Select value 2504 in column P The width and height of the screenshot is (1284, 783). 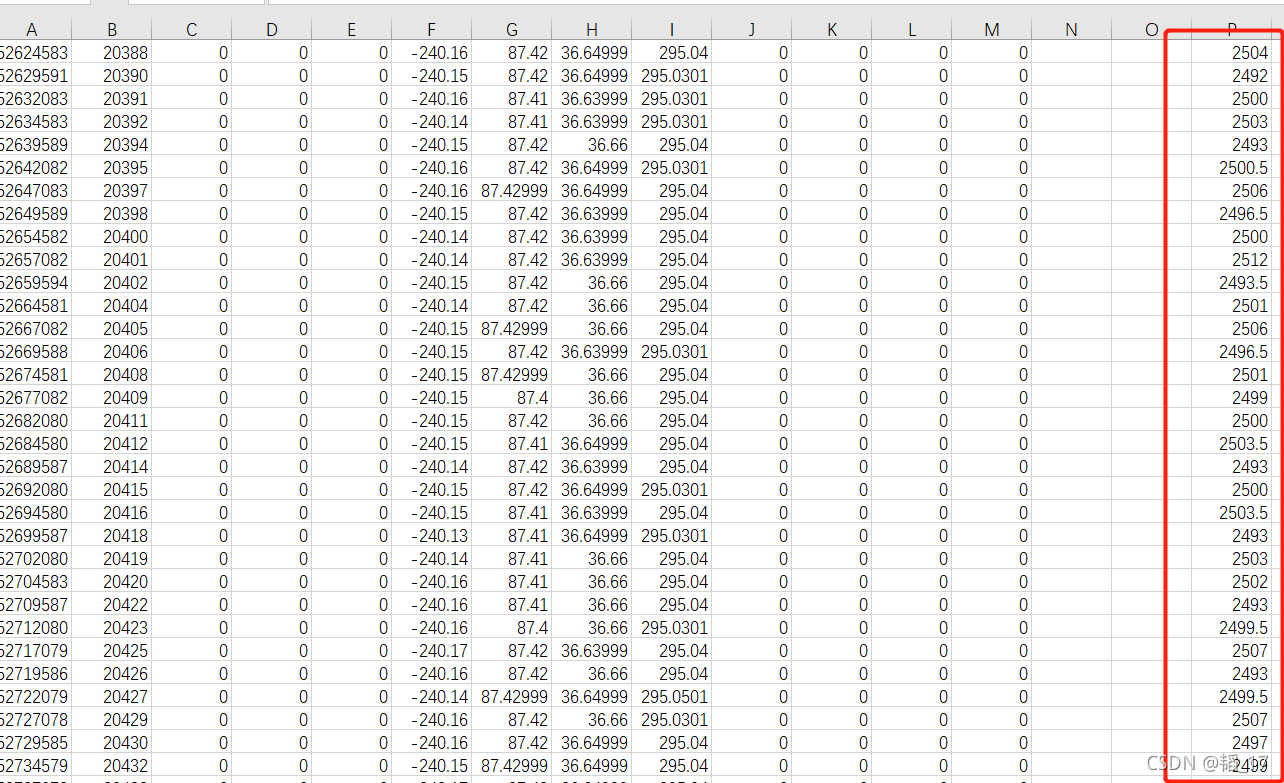point(1231,52)
